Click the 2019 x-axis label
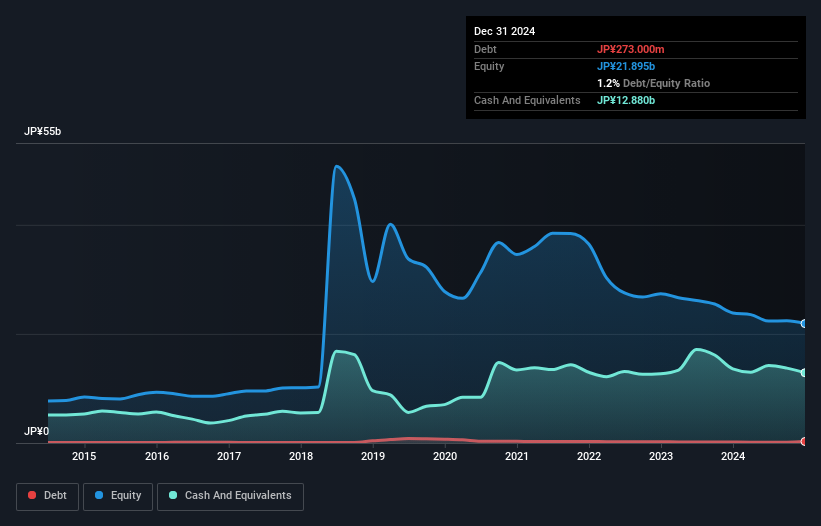 [x=373, y=456]
